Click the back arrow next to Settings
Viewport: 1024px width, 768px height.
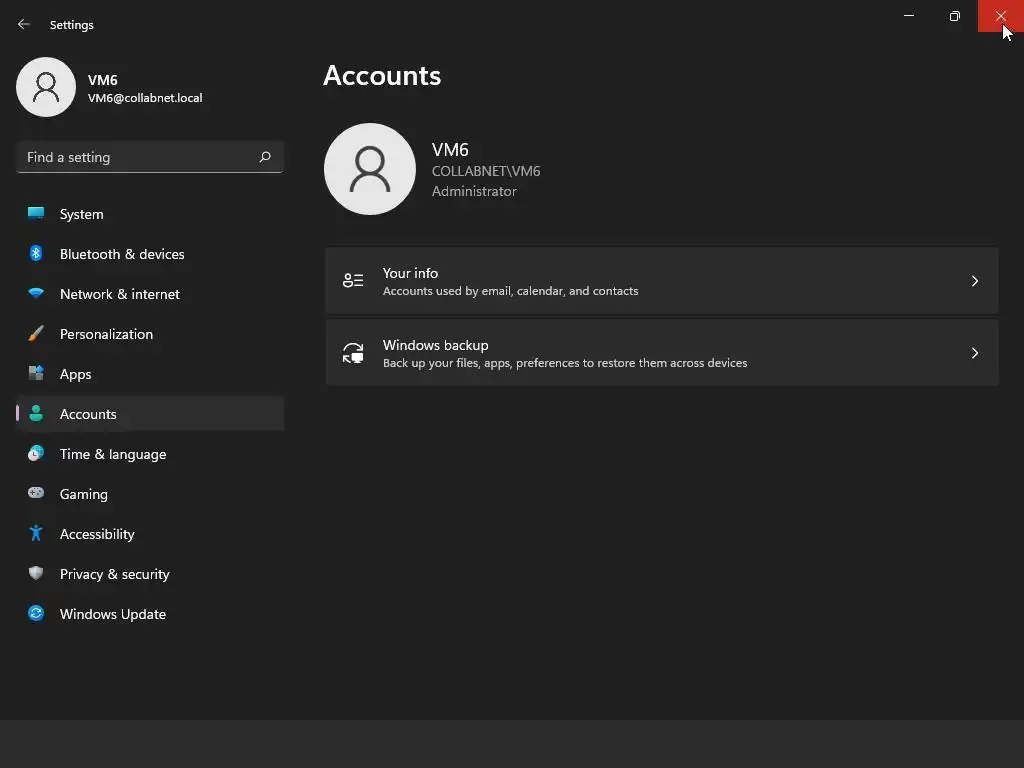click(24, 24)
